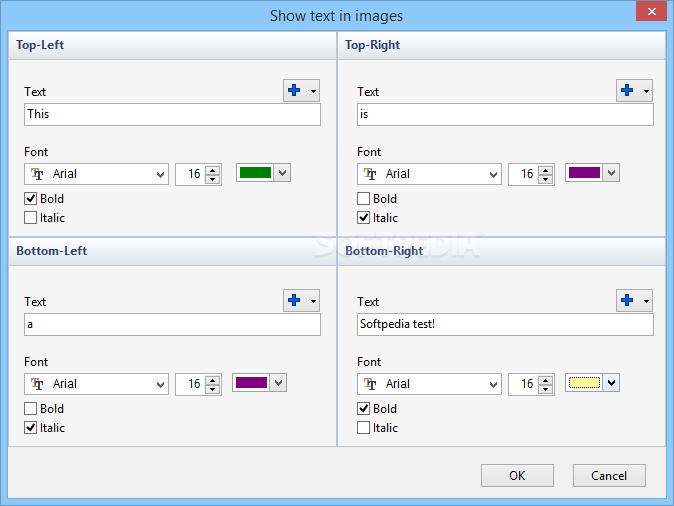Click the plus icon in Top-Right section
674x506 pixels.
[x=627, y=91]
